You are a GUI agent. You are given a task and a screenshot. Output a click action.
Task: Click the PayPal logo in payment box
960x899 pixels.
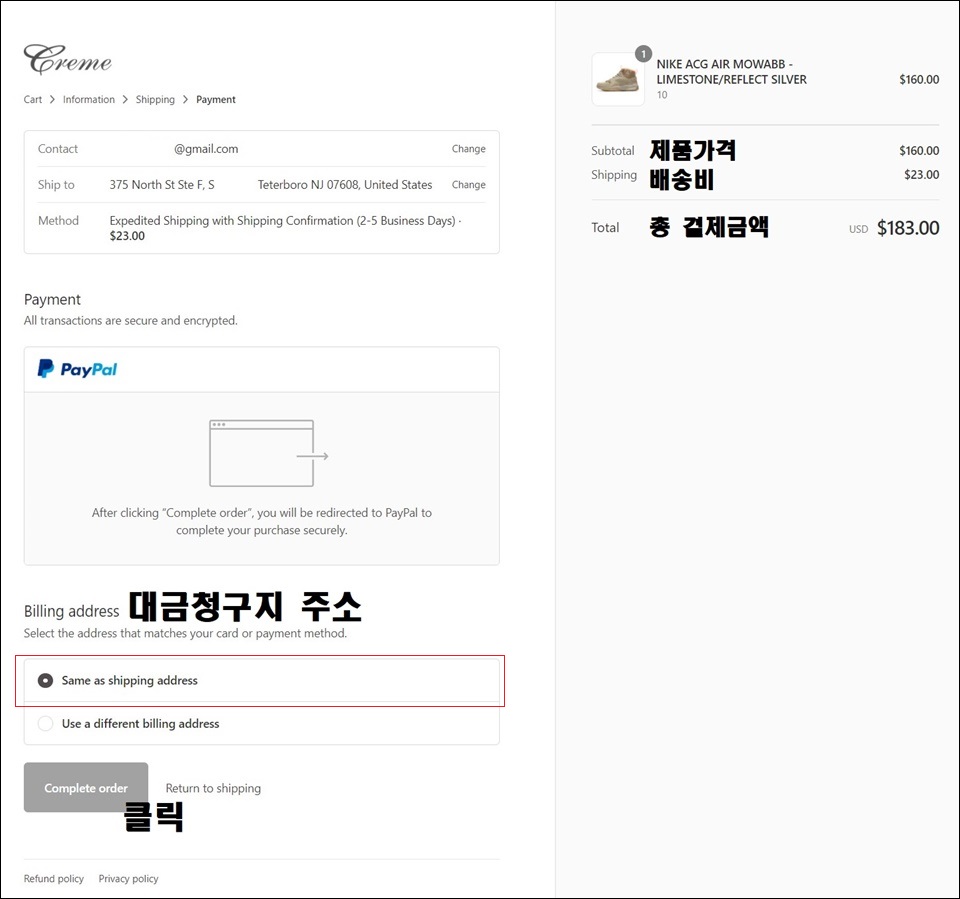click(77, 369)
